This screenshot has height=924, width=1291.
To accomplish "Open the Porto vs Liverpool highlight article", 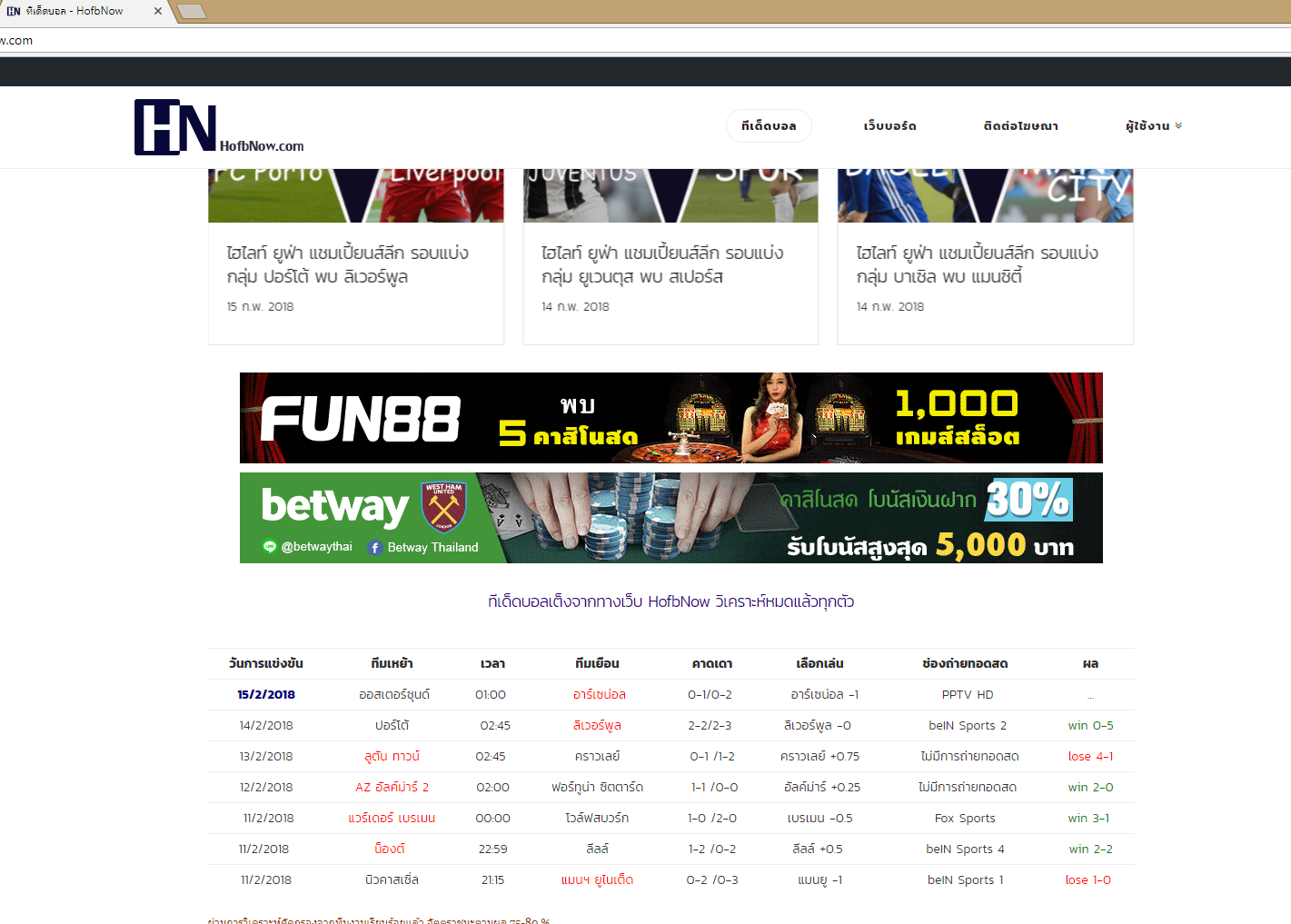I will (x=347, y=264).
